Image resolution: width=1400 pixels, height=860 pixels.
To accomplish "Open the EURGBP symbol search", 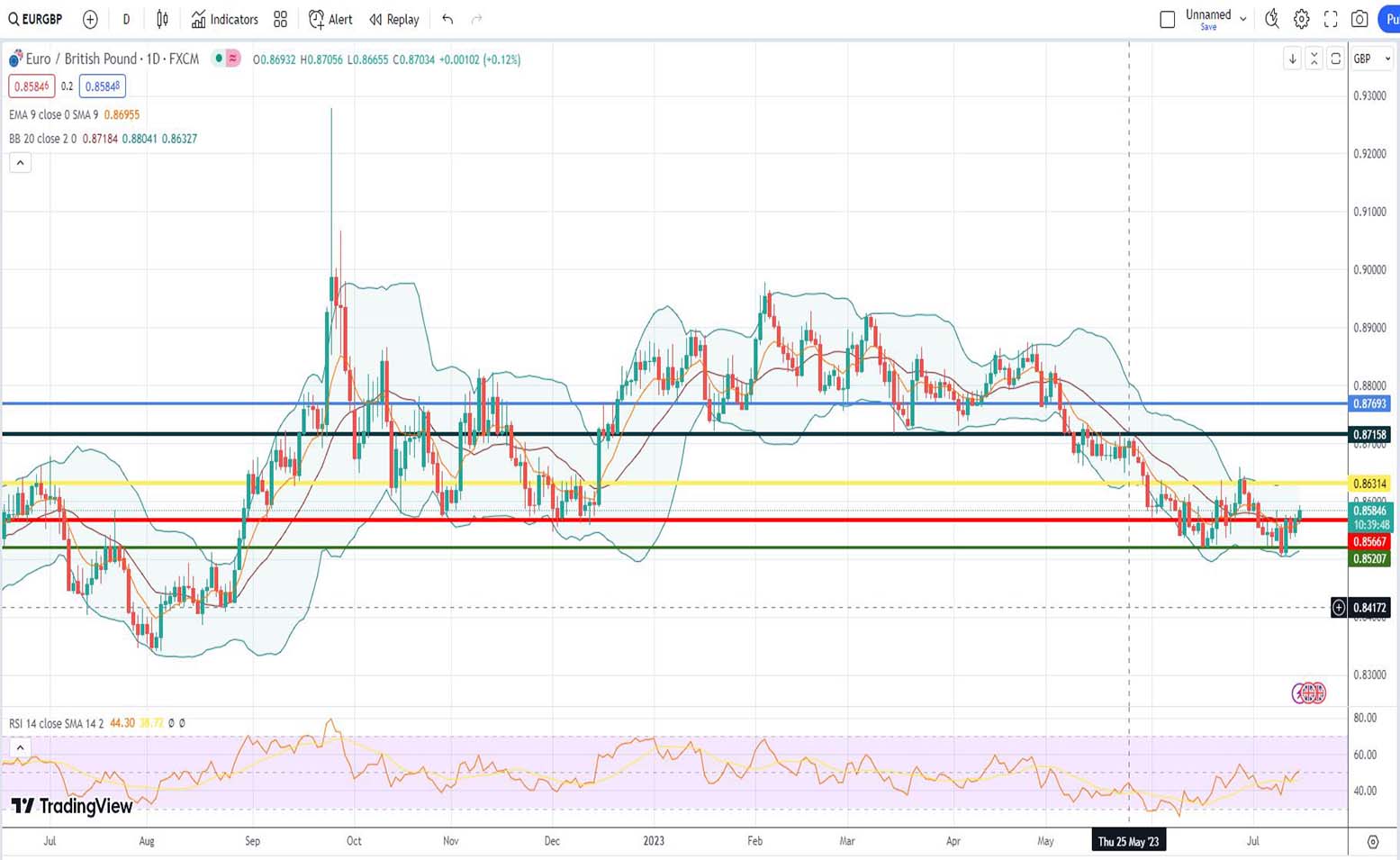I will (x=36, y=19).
